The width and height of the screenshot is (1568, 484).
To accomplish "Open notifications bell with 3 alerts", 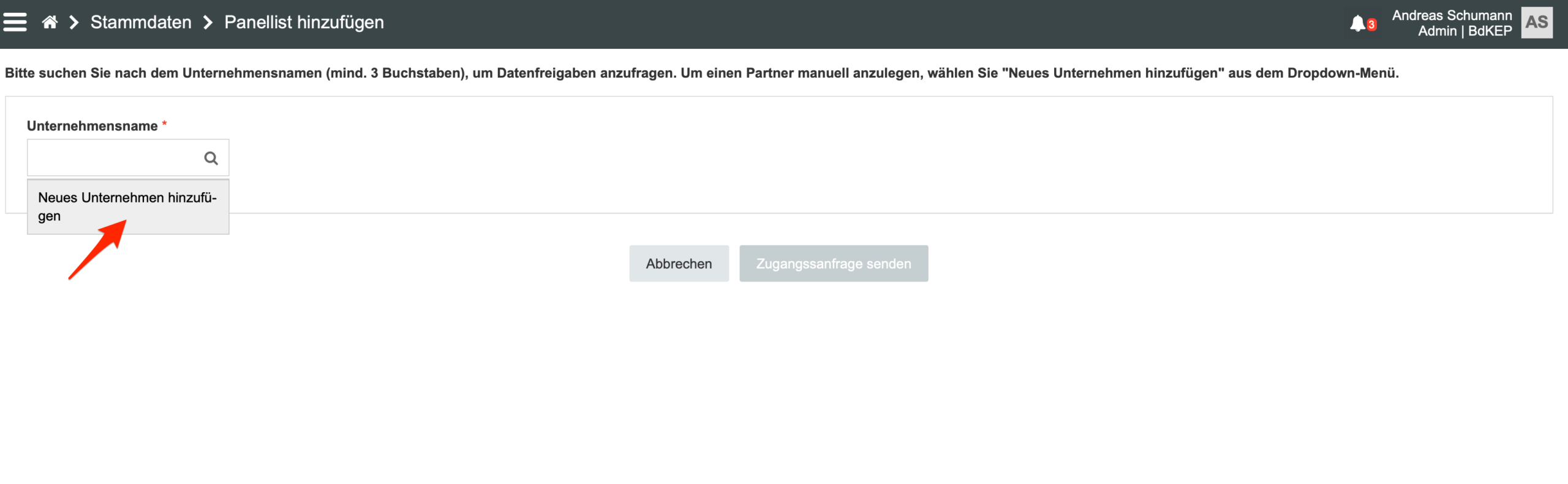I will click(x=1362, y=23).
